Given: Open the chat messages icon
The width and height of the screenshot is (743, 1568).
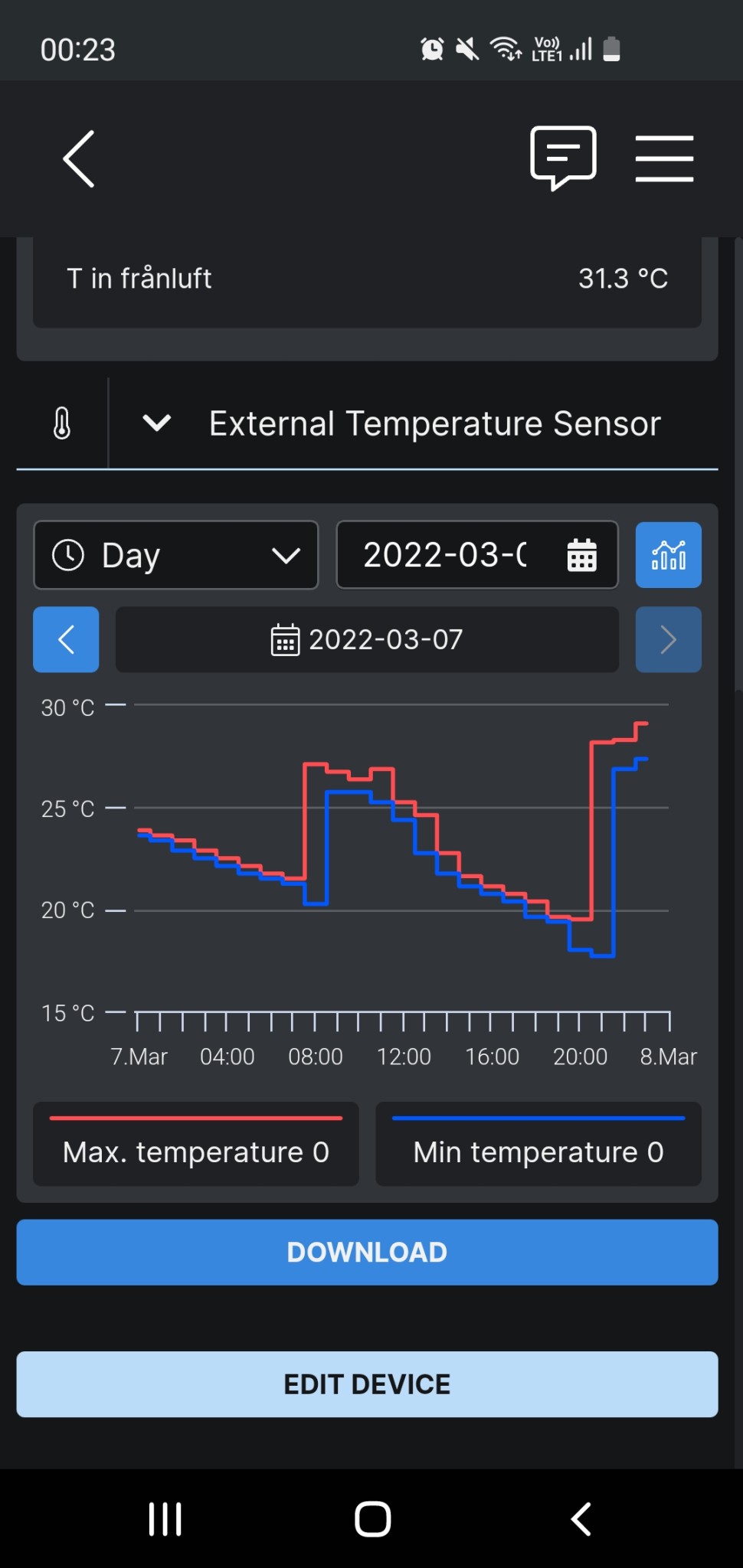Looking at the screenshot, I should coord(563,157).
